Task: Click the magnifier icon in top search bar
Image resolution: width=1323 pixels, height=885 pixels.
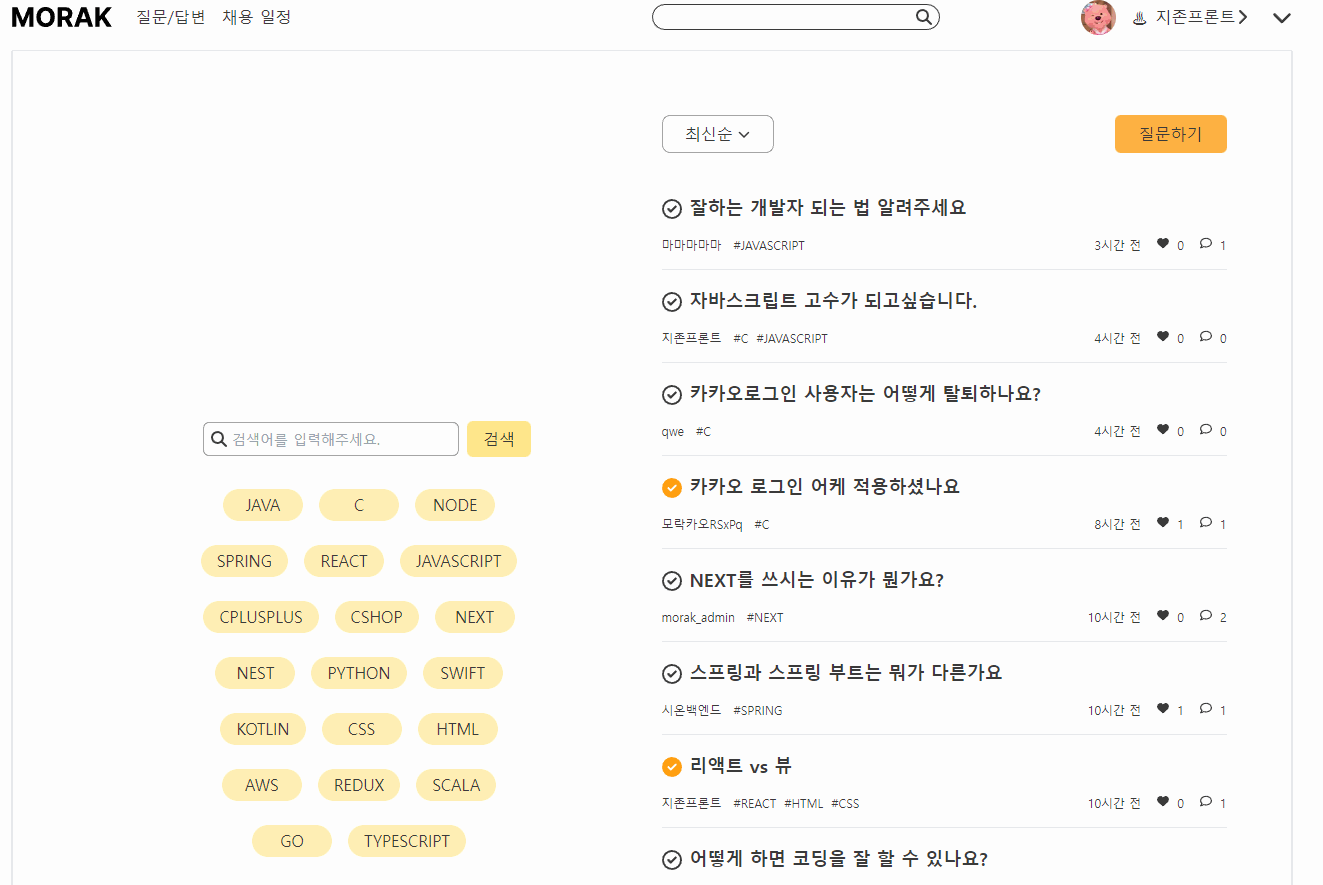Action: pyautogui.click(x=924, y=17)
